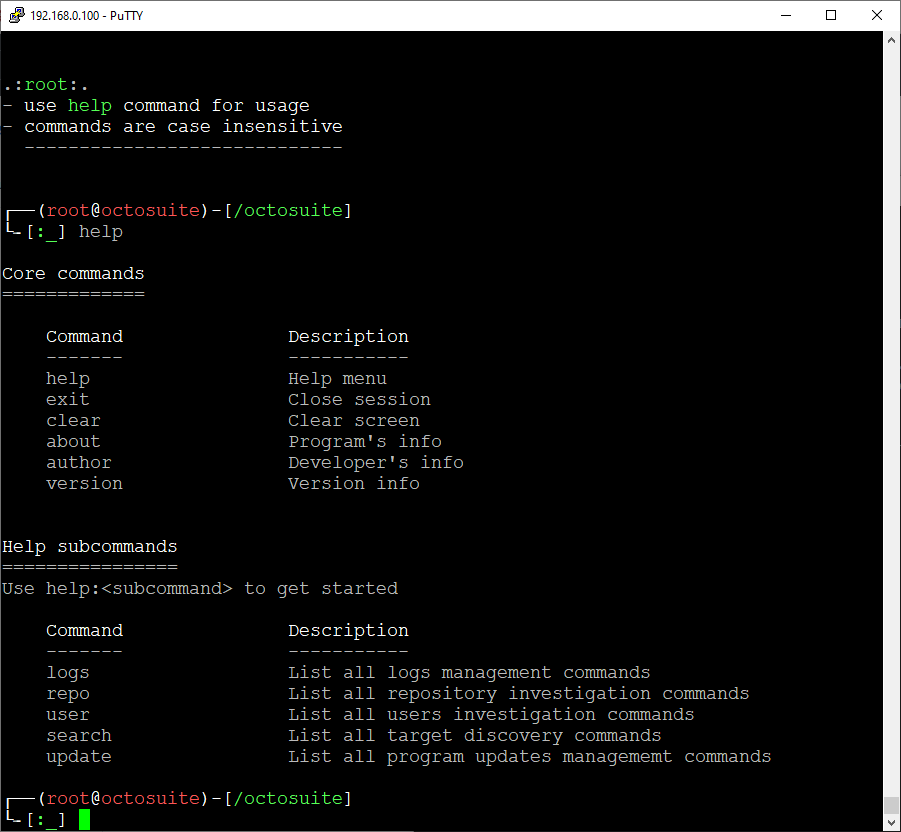The image size is (901, 832).
Task: Click the 'repo' subcommand in the list
Action: coord(68,694)
